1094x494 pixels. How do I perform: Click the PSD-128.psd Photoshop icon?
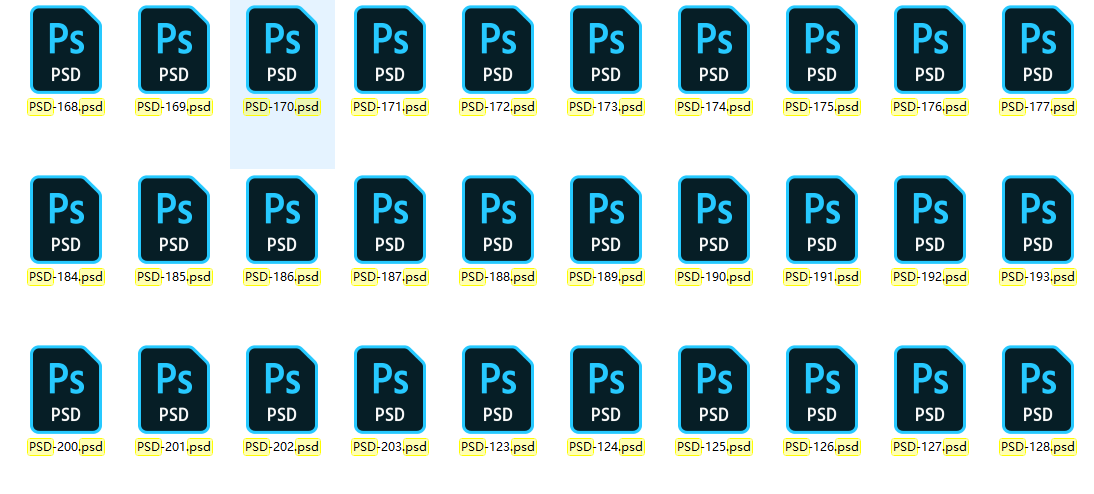pos(1037,389)
